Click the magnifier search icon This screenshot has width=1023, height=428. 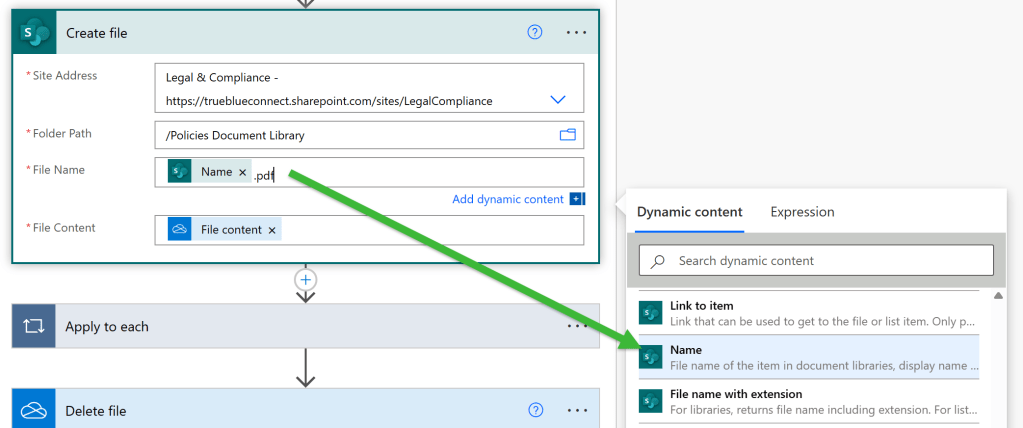point(658,261)
